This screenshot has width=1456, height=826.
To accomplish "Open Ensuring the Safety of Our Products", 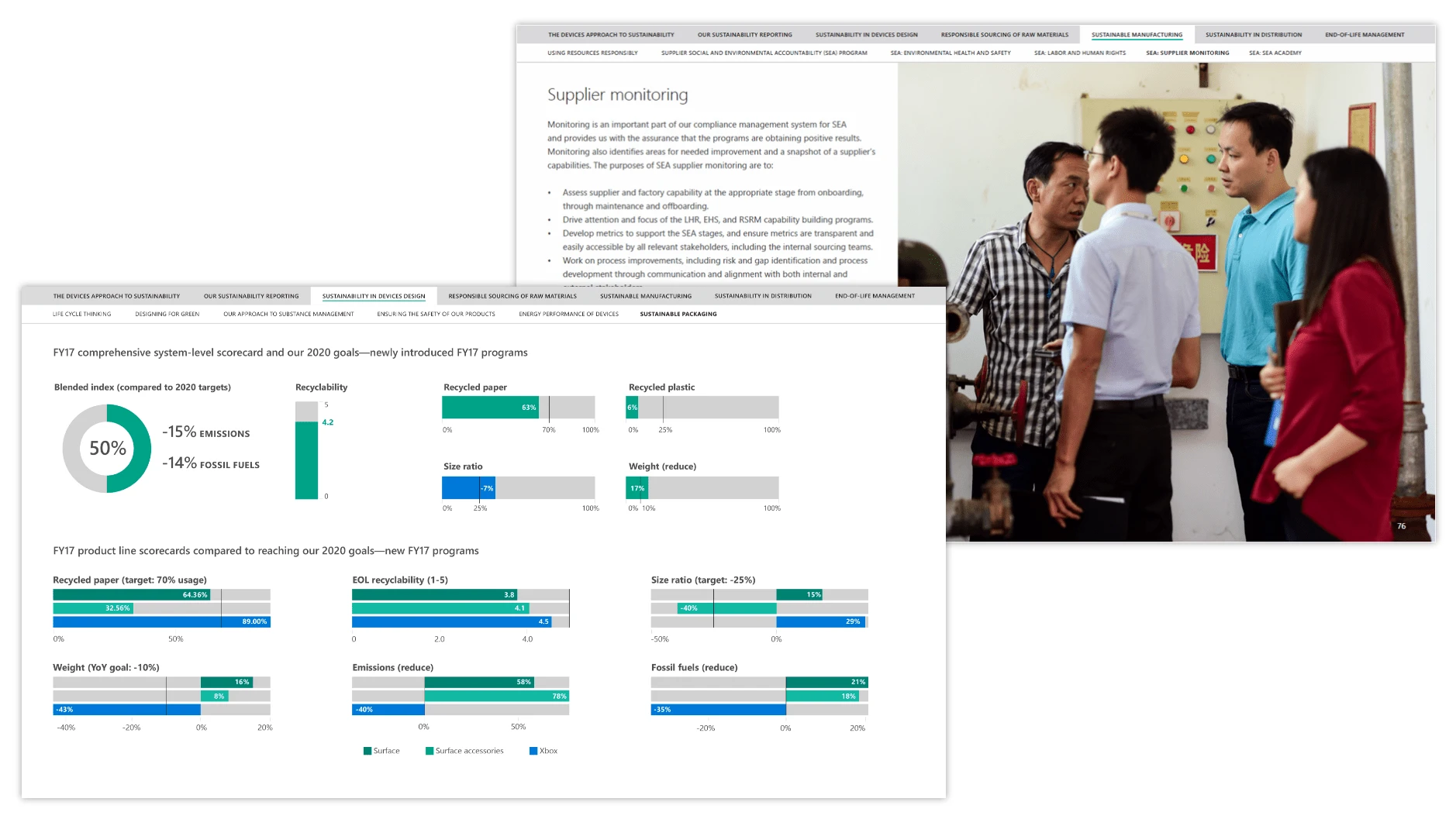I will 436,314.
